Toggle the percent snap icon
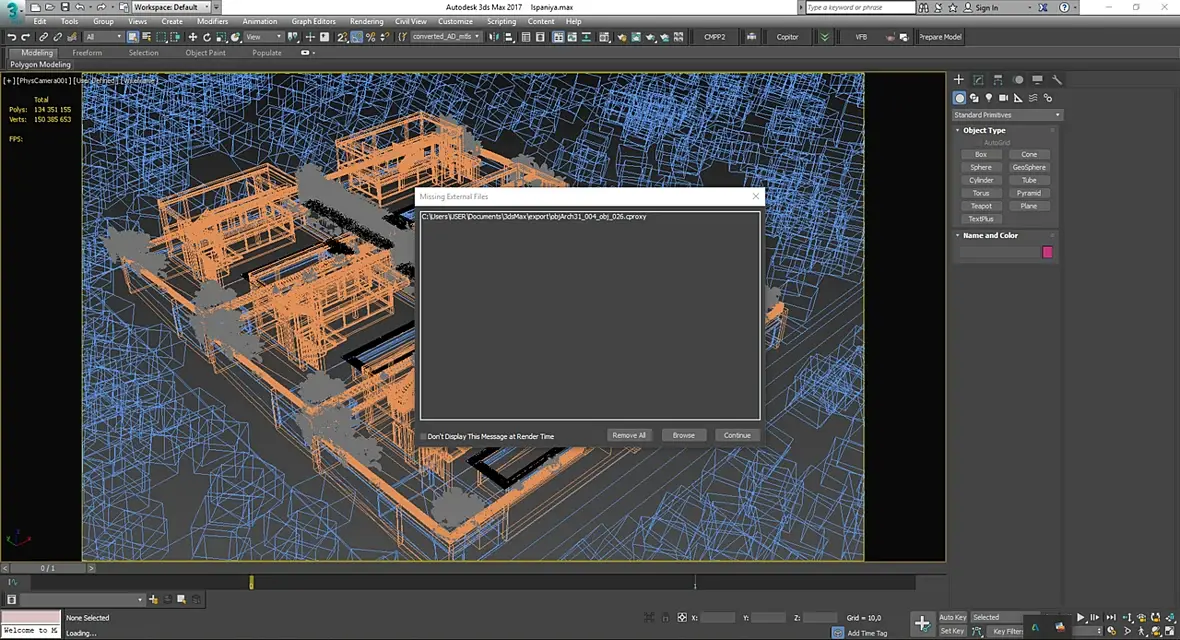 (371, 37)
